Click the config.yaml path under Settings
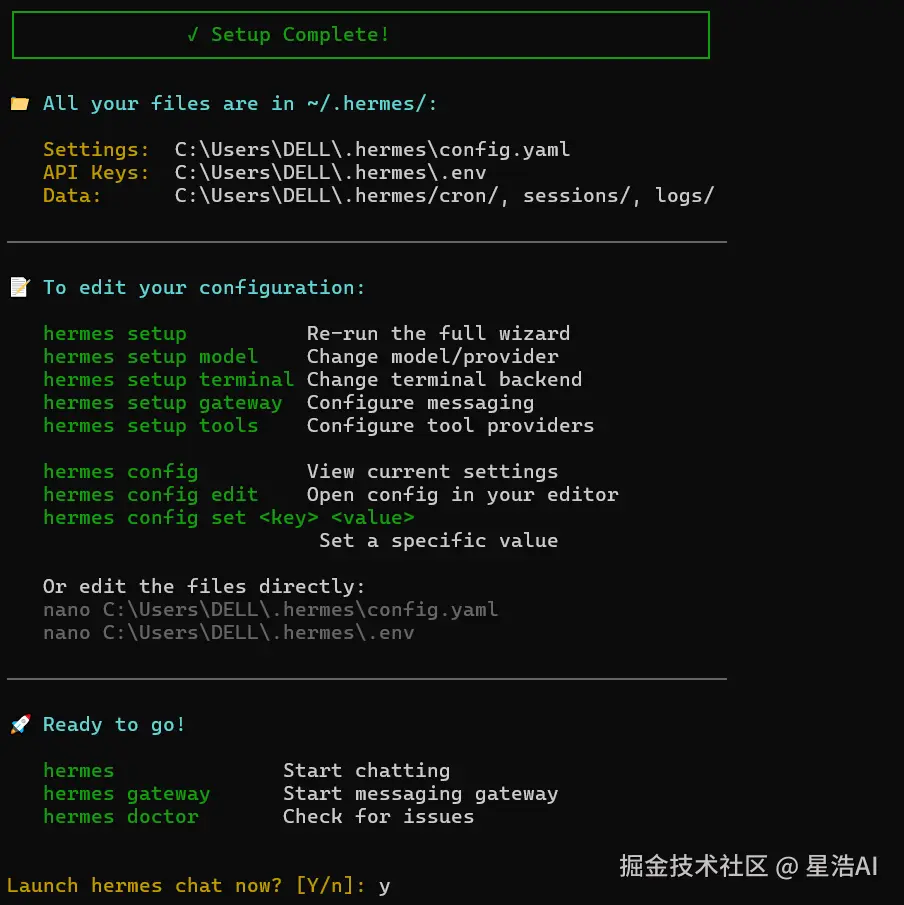Screen dimensions: 904x905 [372, 150]
